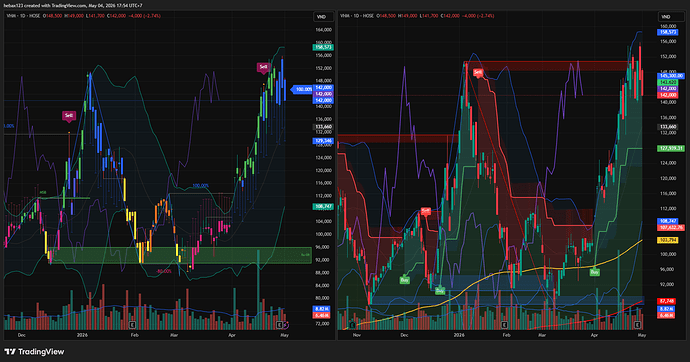Click the red 6.46M volume label in left chart
This screenshot has height=362, width=690.
[x=321, y=315]
